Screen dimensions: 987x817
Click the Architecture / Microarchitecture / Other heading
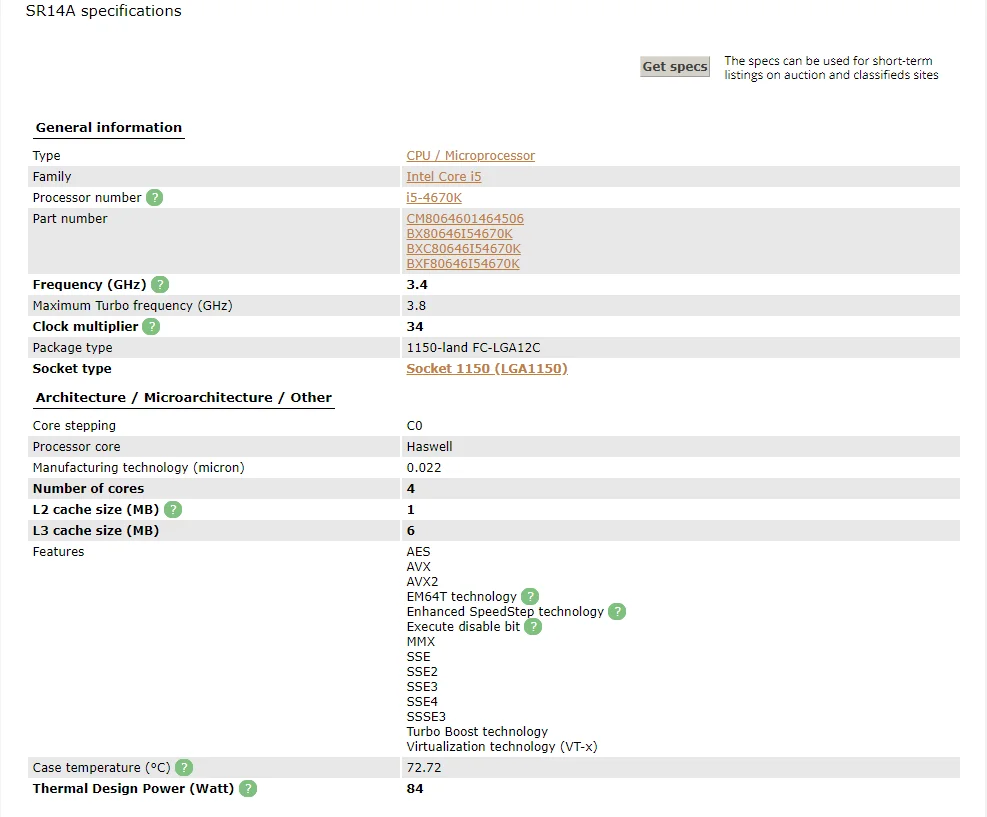(184, 398)
